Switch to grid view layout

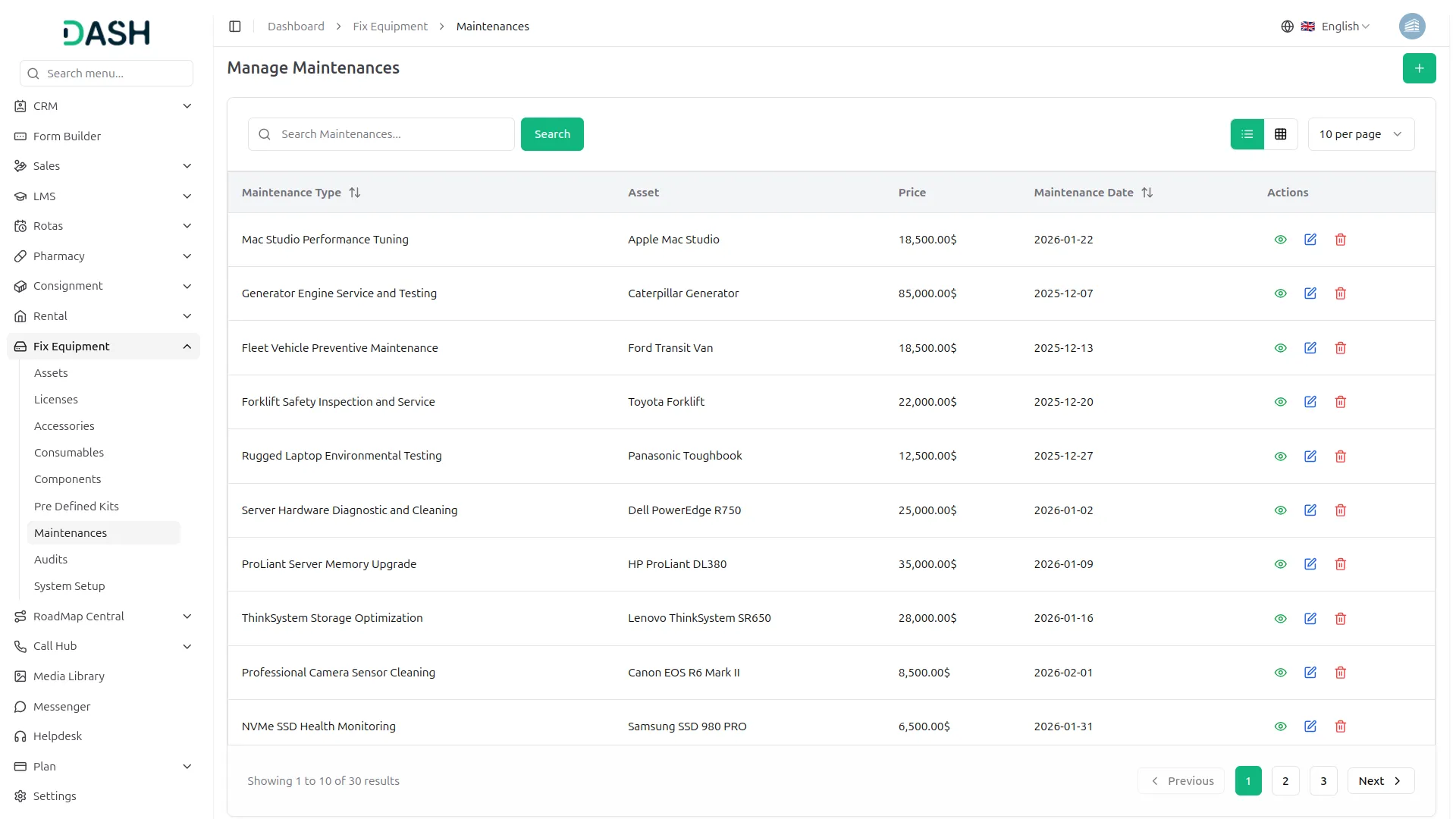[x=1280, y=134]
